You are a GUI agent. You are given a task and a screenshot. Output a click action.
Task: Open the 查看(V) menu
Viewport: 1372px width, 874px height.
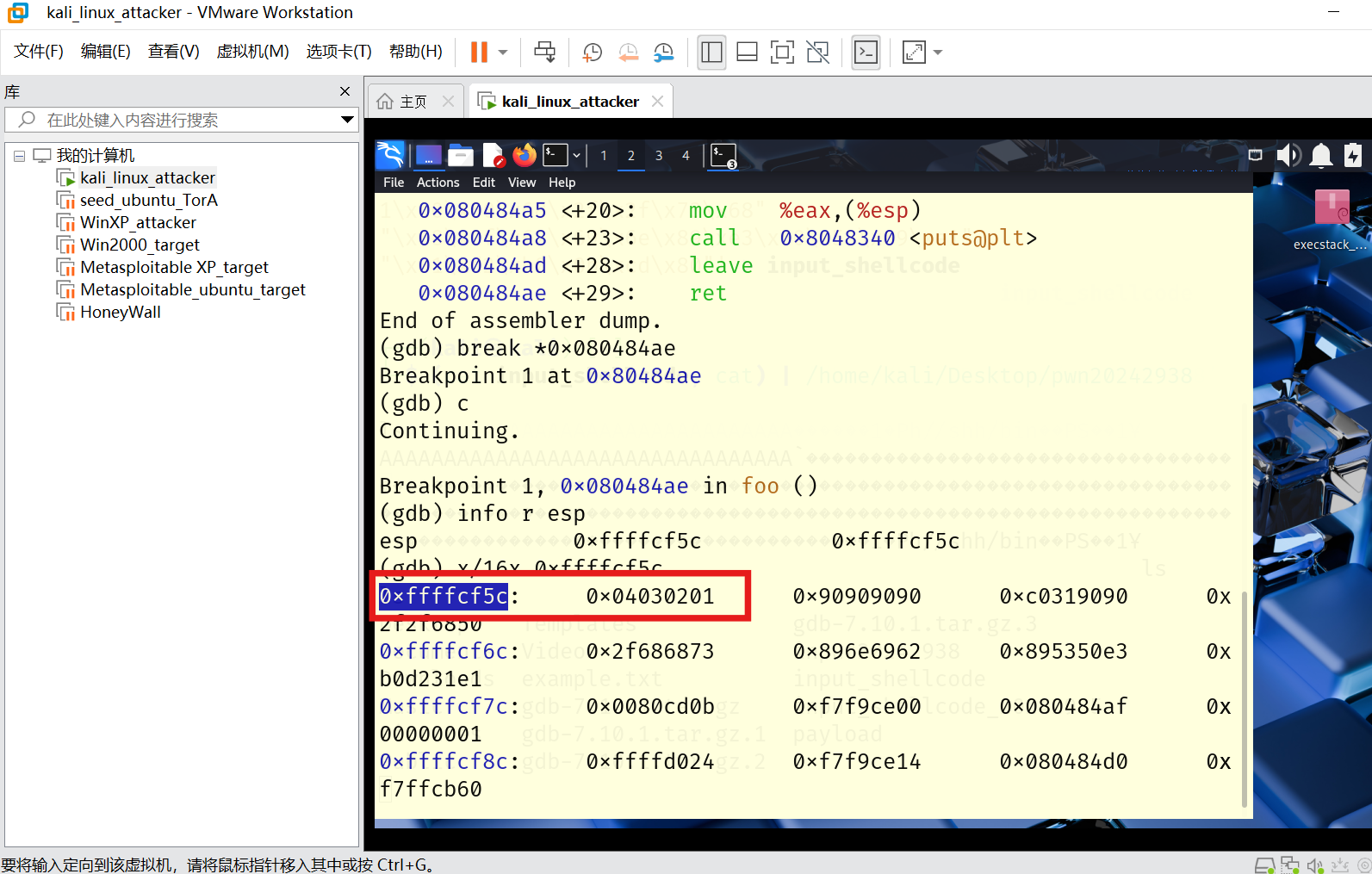tap(173, 52)
